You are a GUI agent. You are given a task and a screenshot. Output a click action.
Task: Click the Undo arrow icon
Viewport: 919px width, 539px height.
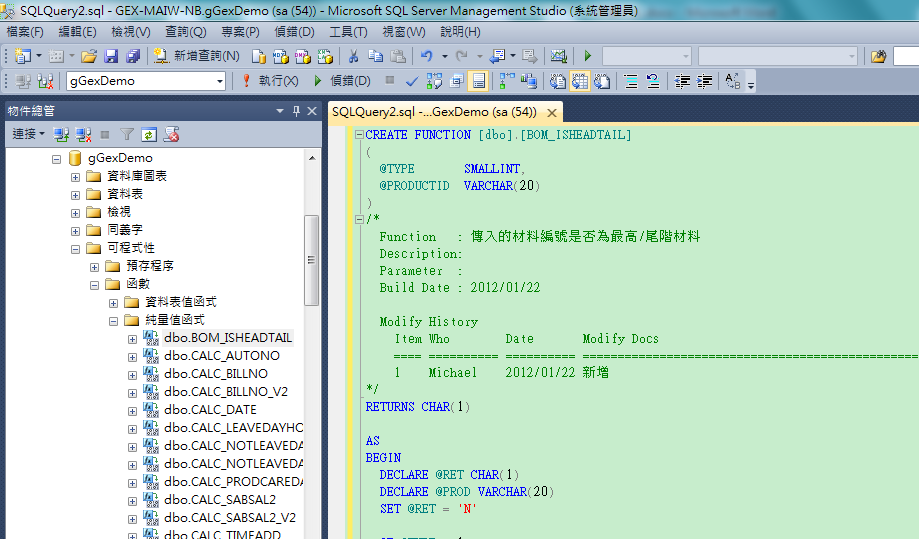[427, 56]
